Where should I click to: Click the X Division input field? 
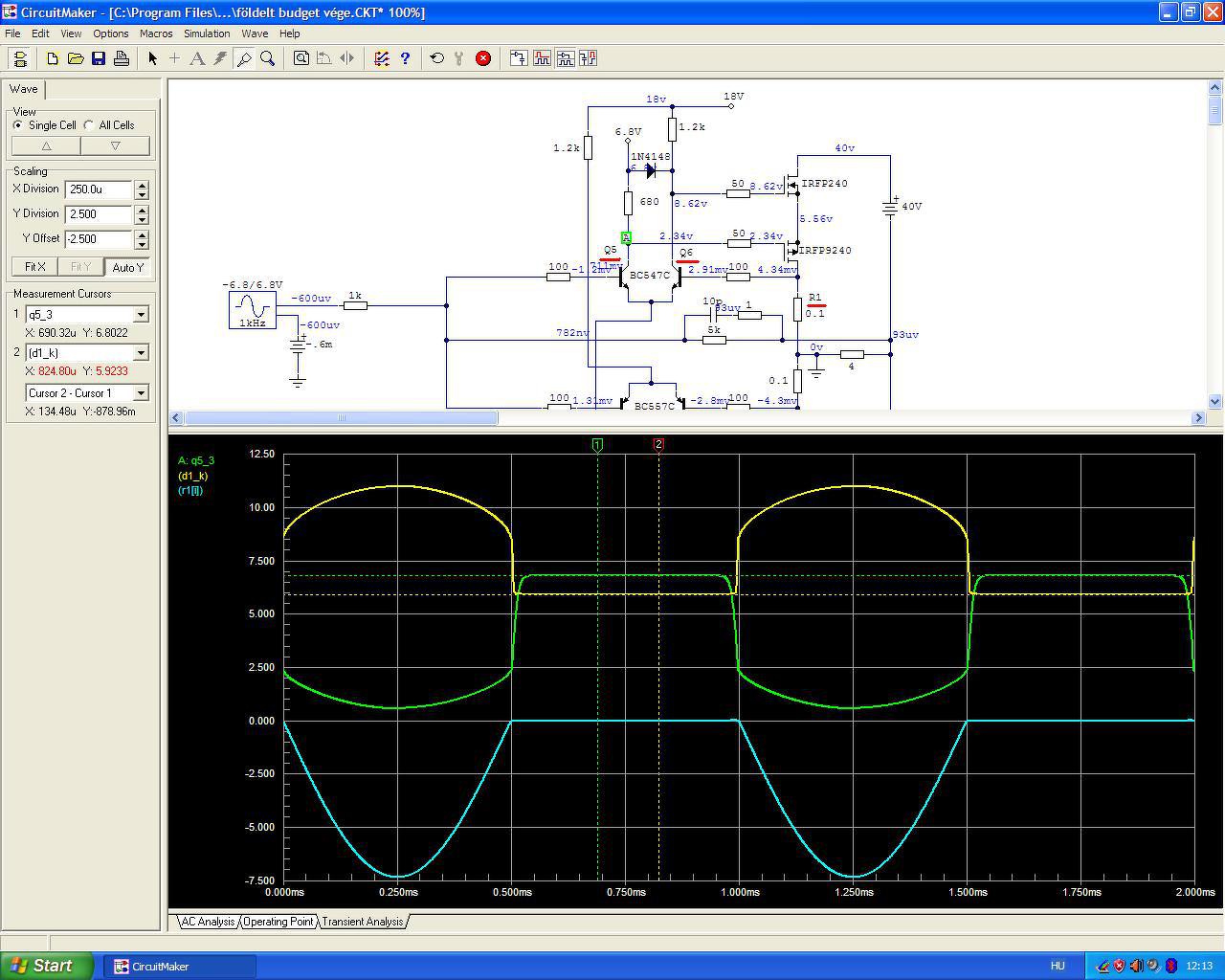(x=99, y=189)
